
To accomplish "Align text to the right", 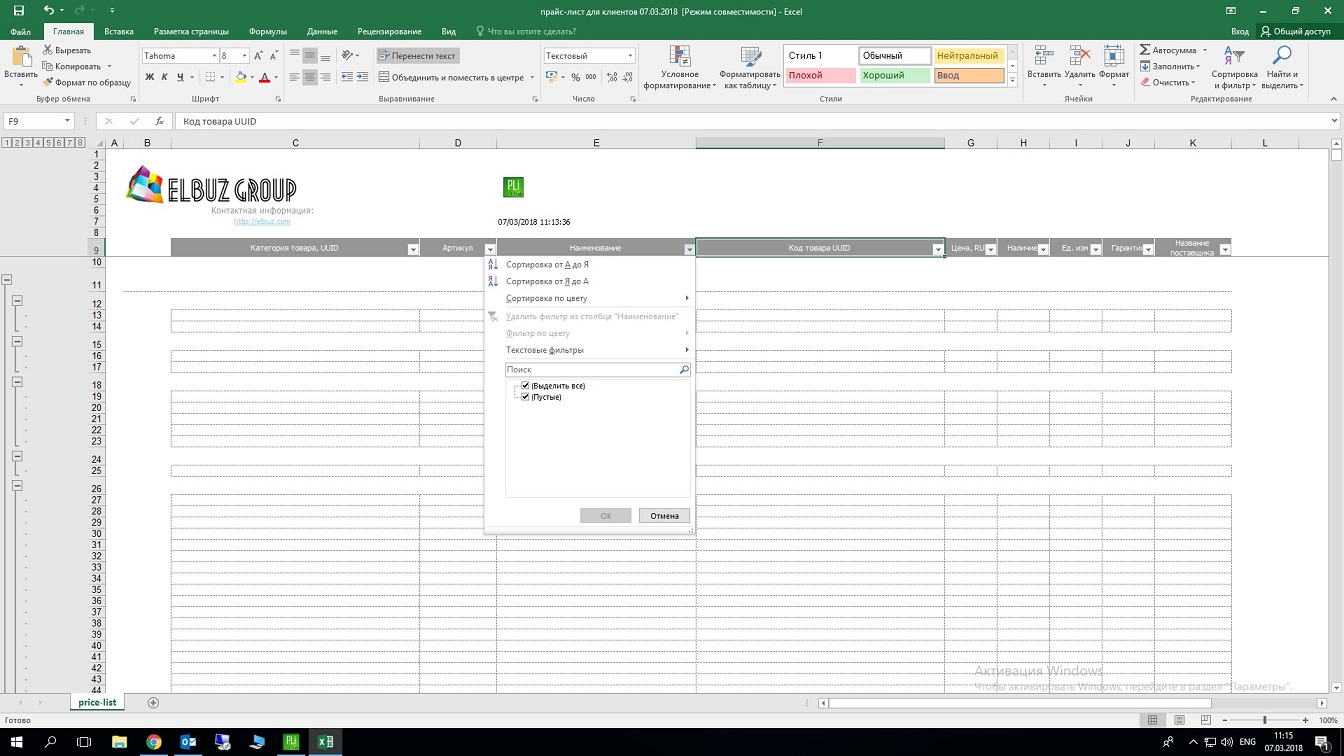I will pos(325,77).
